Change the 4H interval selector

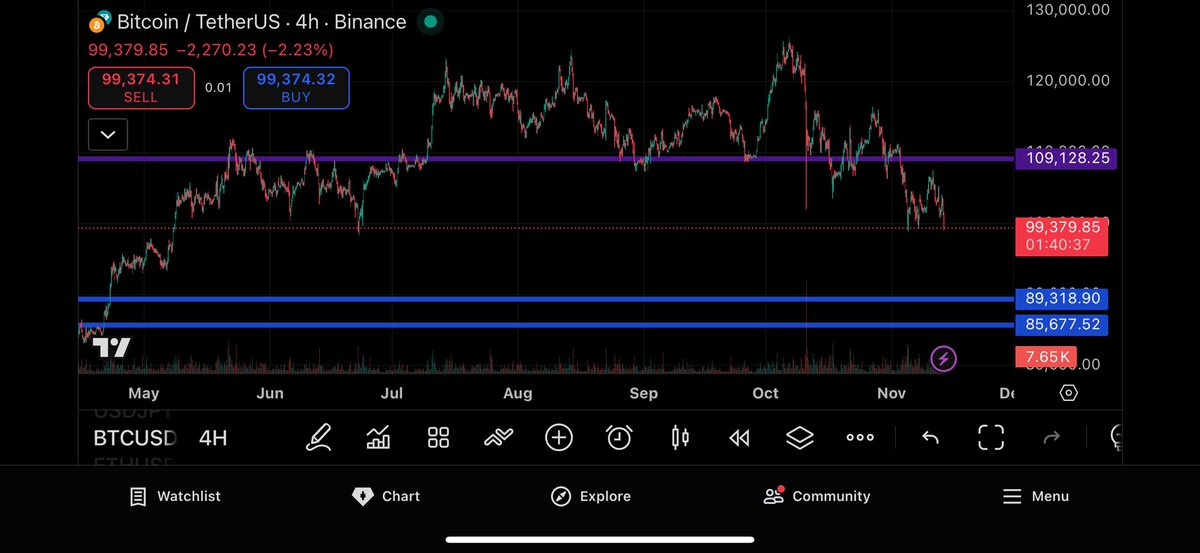[213, 437]
